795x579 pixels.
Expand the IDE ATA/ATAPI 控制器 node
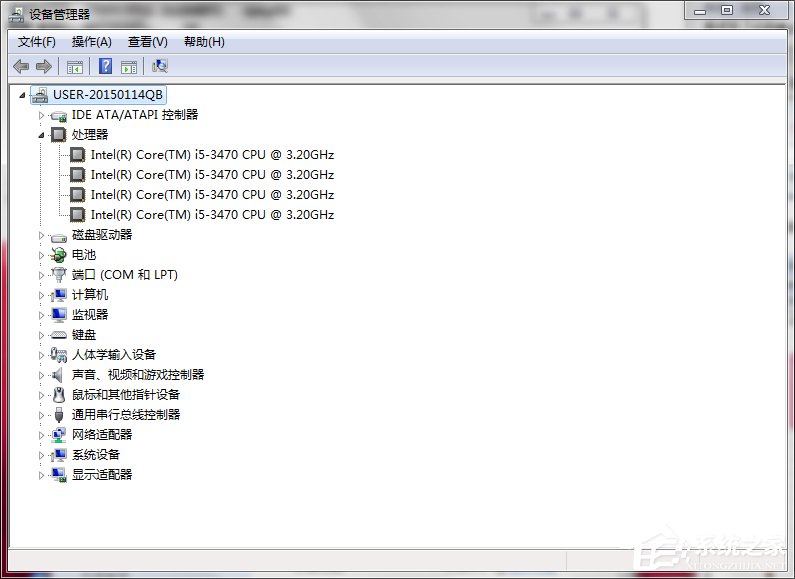(41, 115)
